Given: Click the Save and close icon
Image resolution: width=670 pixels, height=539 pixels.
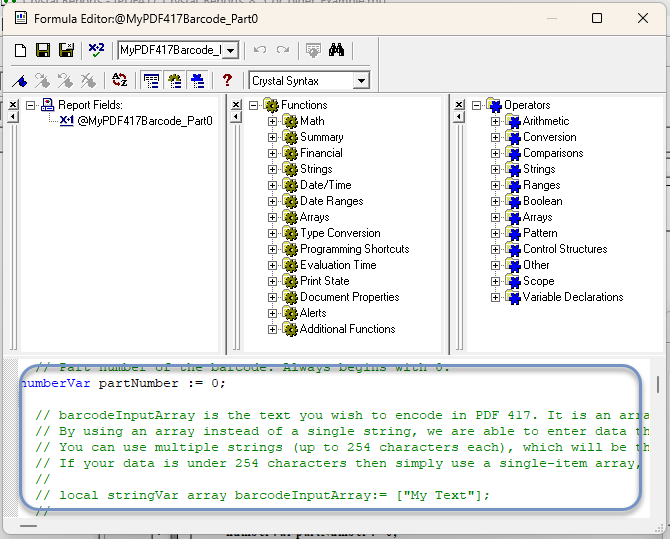Looking at the screenshot, I should click(x=66, y=50).
